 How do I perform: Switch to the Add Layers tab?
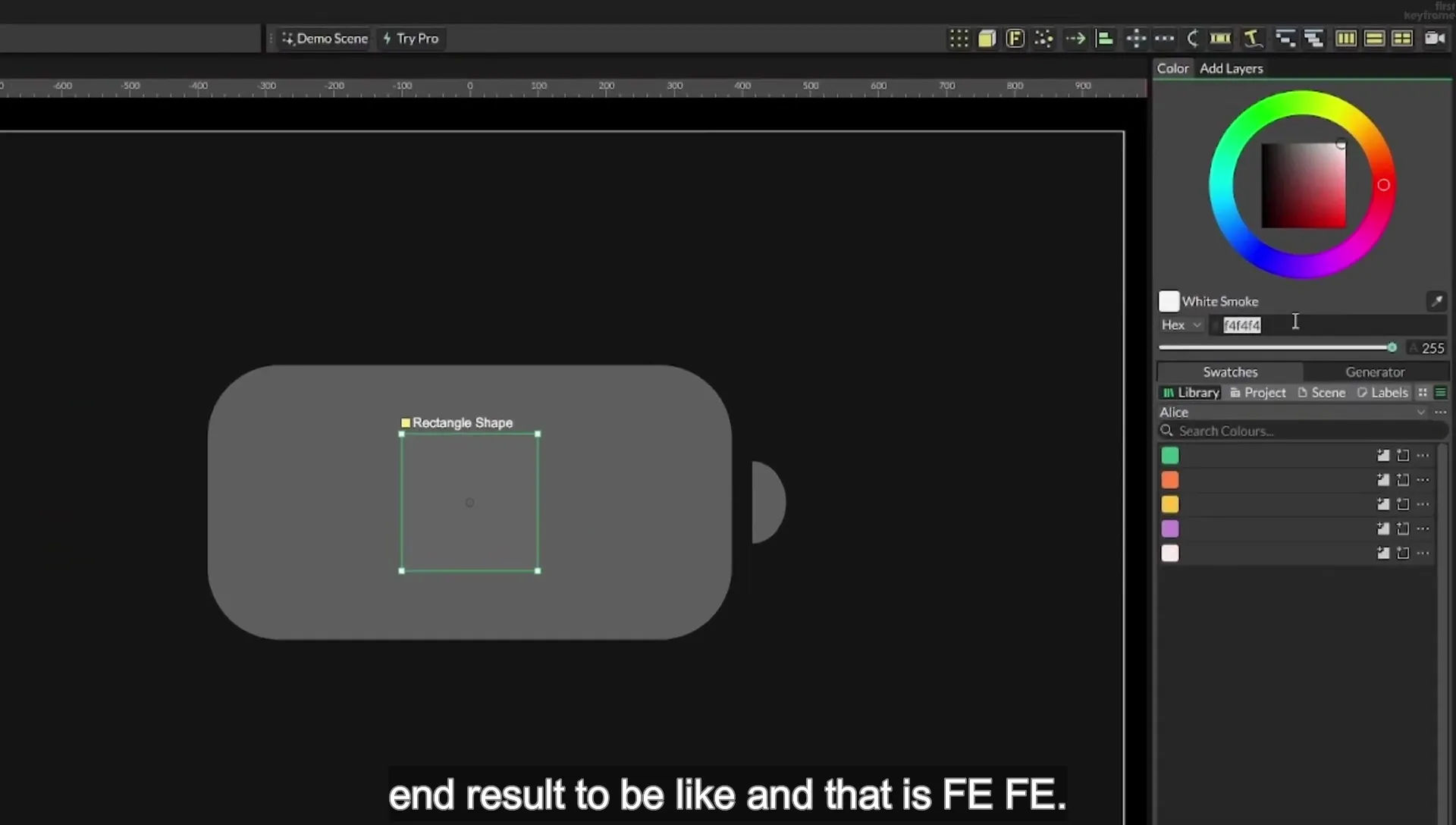(1231, 68)
